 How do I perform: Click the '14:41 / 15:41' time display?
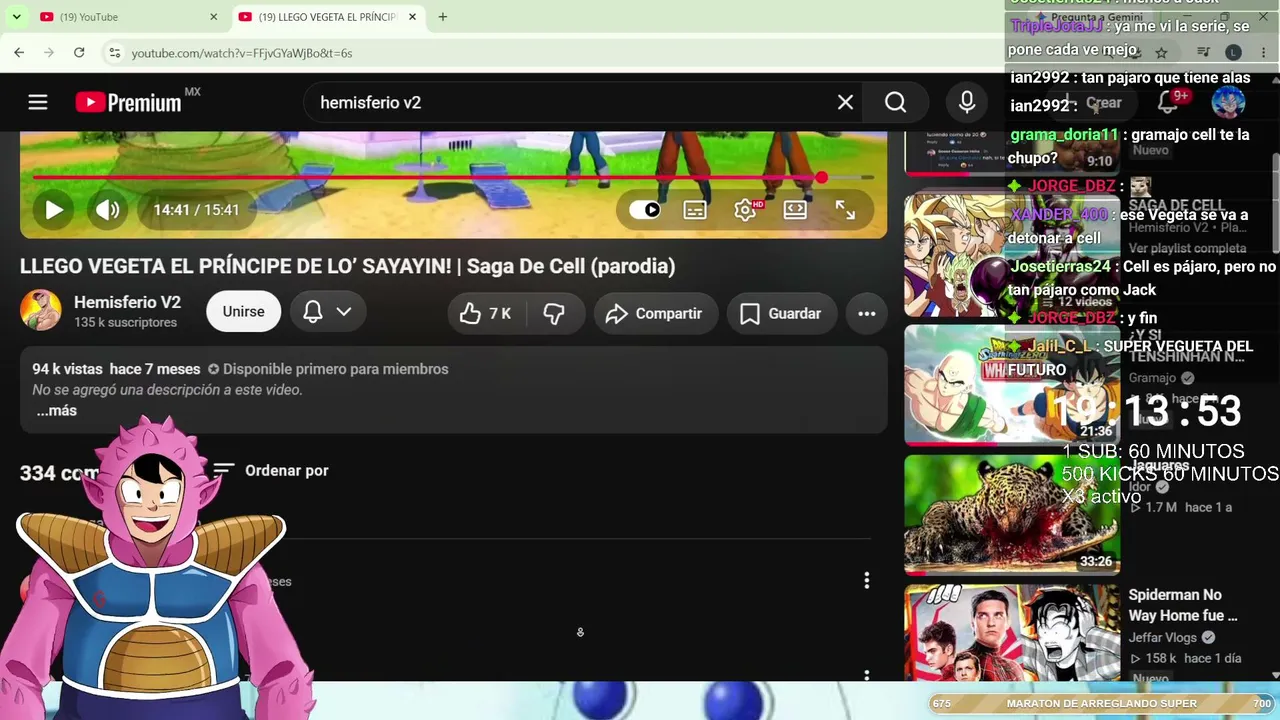pos(196,210)
